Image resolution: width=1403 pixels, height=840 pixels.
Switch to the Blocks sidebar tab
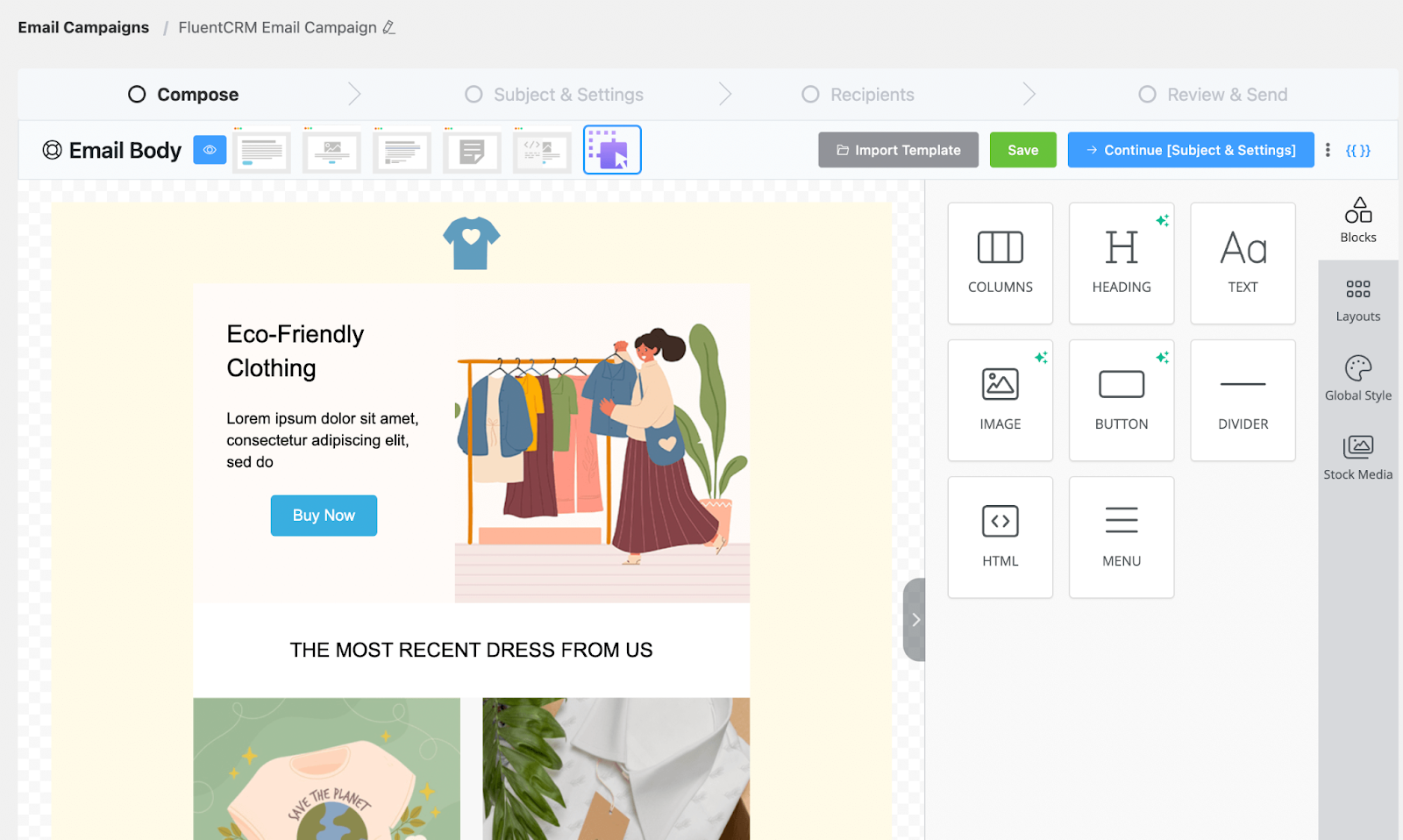pos(1358,220)
